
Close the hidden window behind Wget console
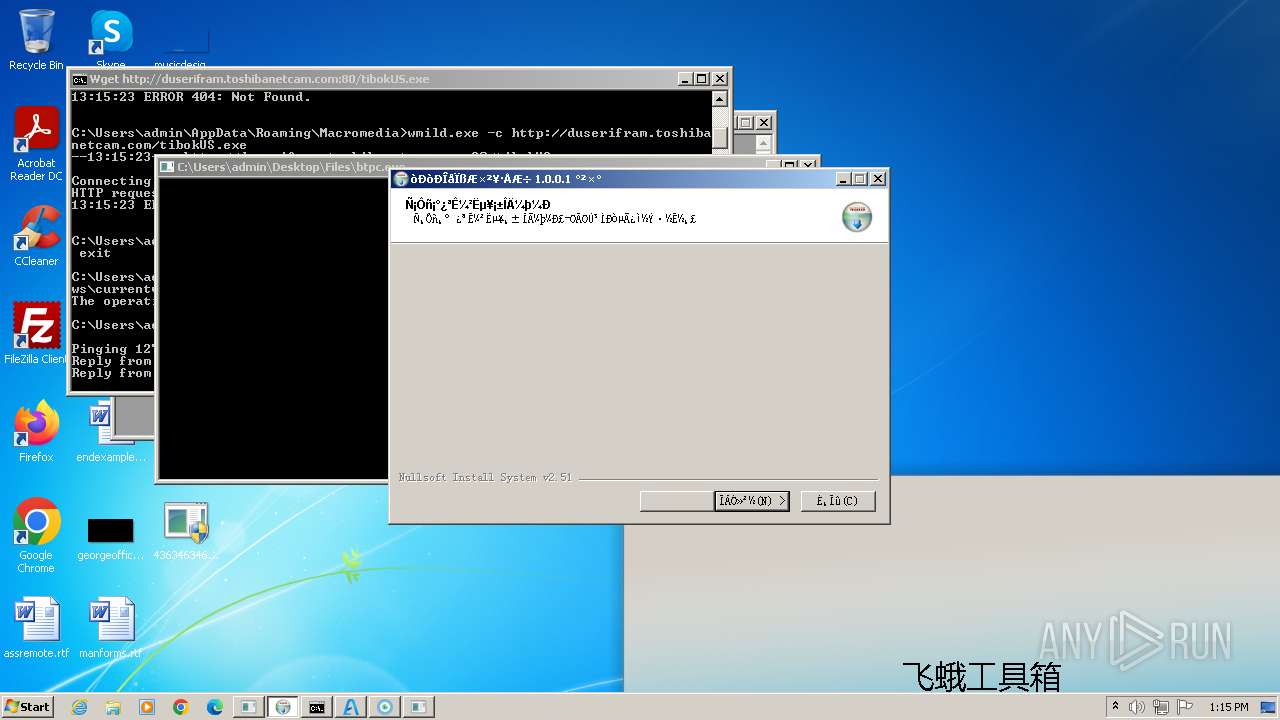coord(764,123)
